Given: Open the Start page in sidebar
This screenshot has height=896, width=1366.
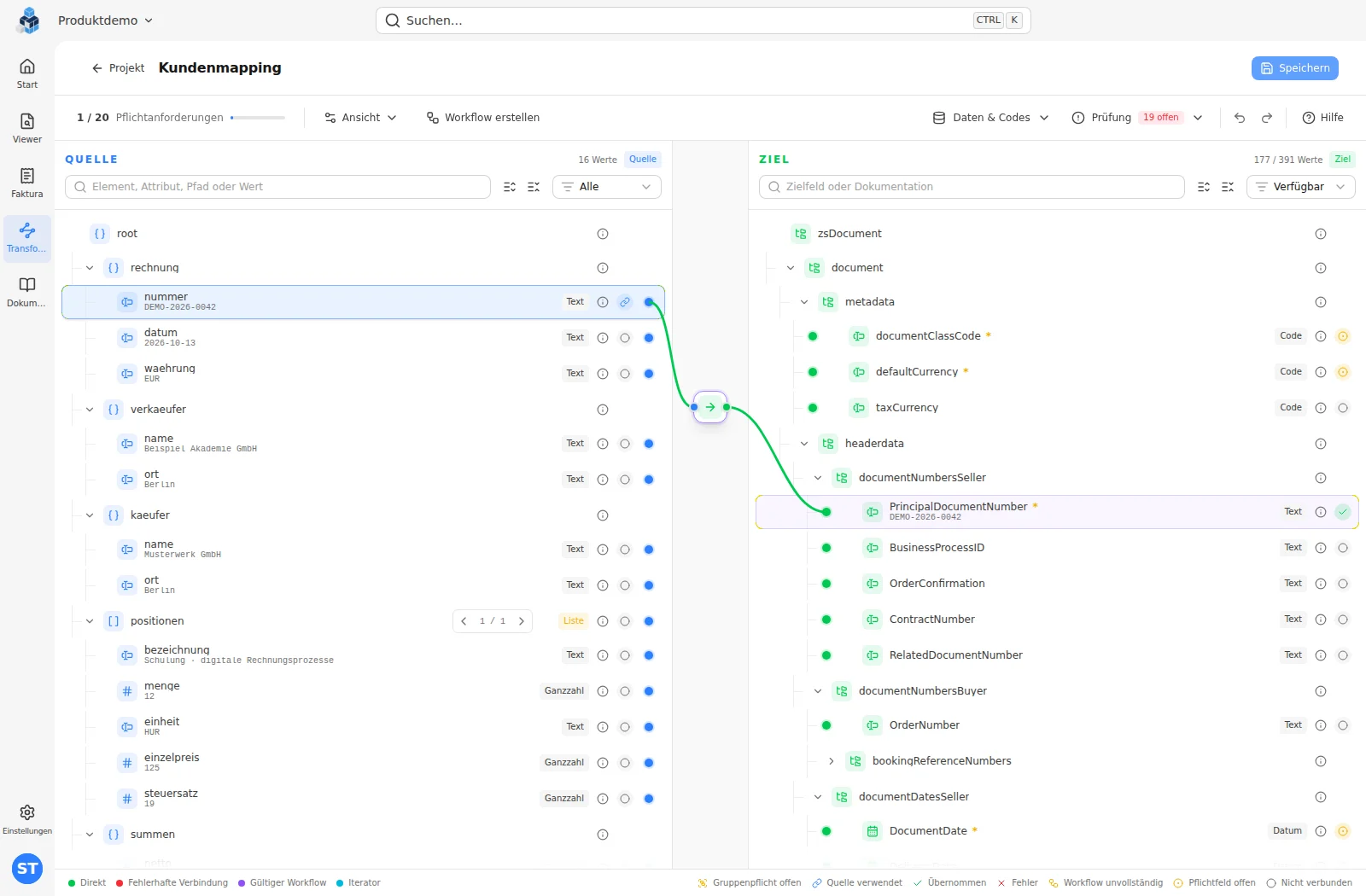Looking at the screenshot, I should click(27, 73).
